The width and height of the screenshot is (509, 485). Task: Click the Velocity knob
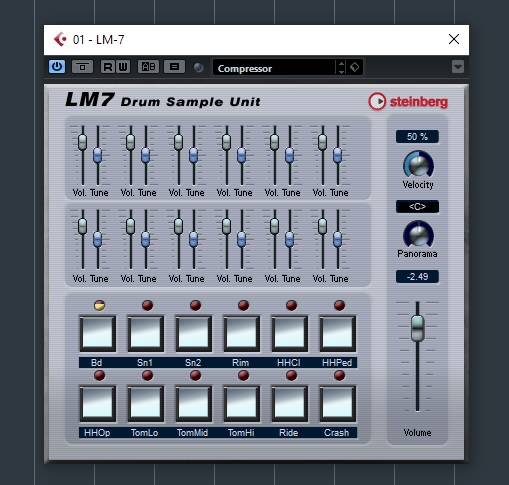(x=418, y=165)
